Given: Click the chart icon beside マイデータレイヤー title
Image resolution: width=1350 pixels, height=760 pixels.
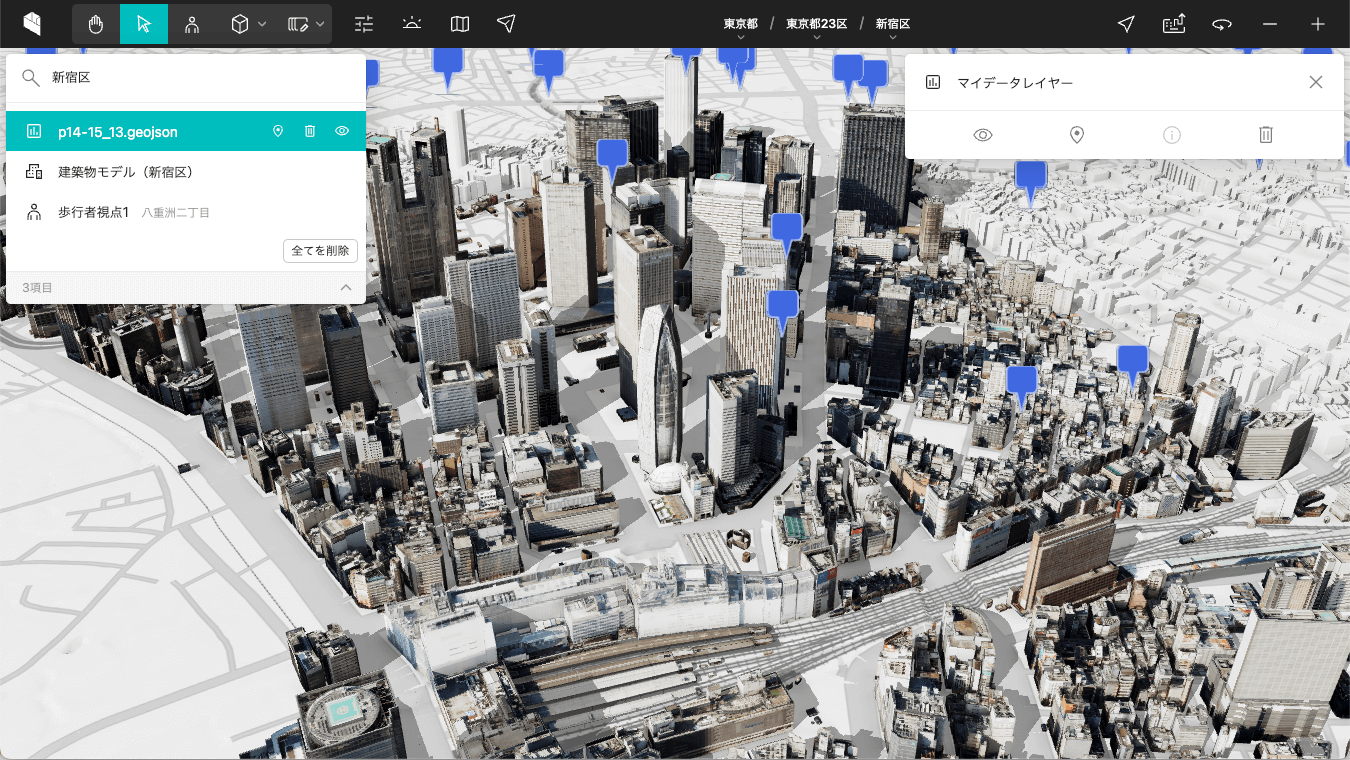Looking at the screenshot, I should pos(933,82).
